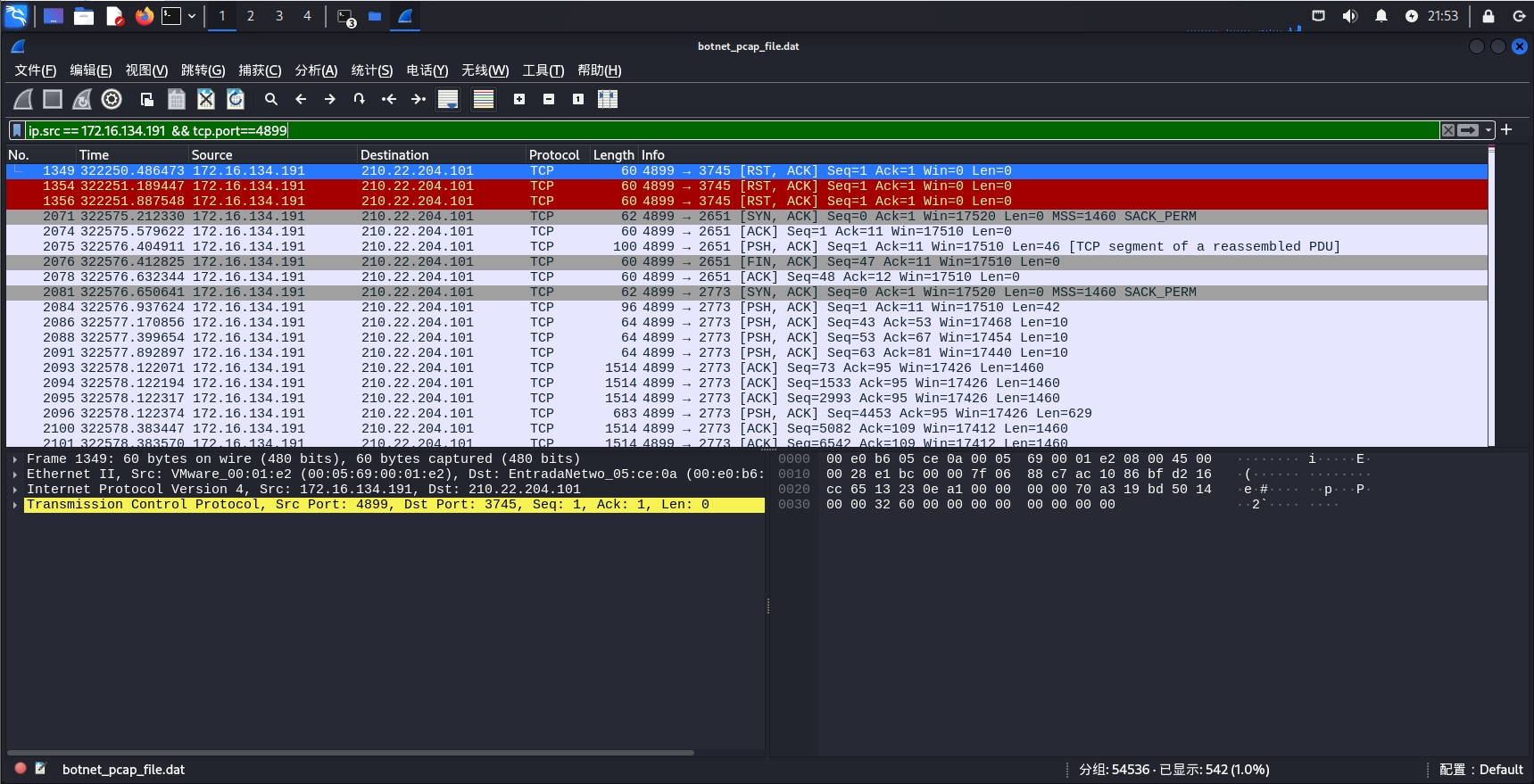Image resolution: width=1534 pixels, height=784 pixels.
Task: Sort packets by Source column
Action: 273,155
